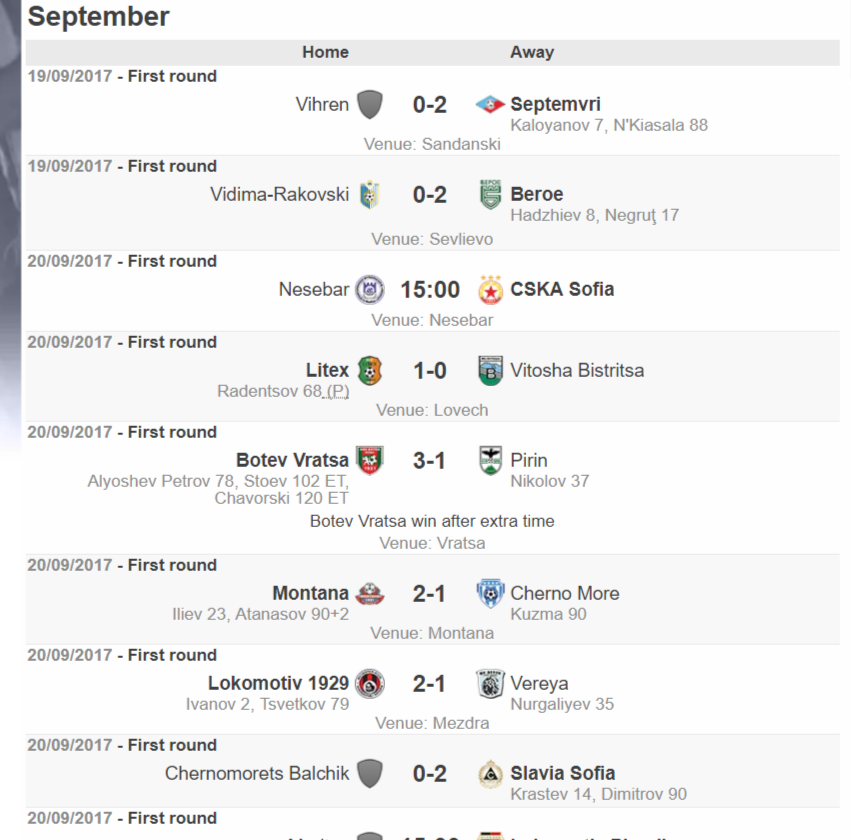Click the 3-1 Botev Vratsa score
Screen dimensions: 851x840
[x=429, y=461]
